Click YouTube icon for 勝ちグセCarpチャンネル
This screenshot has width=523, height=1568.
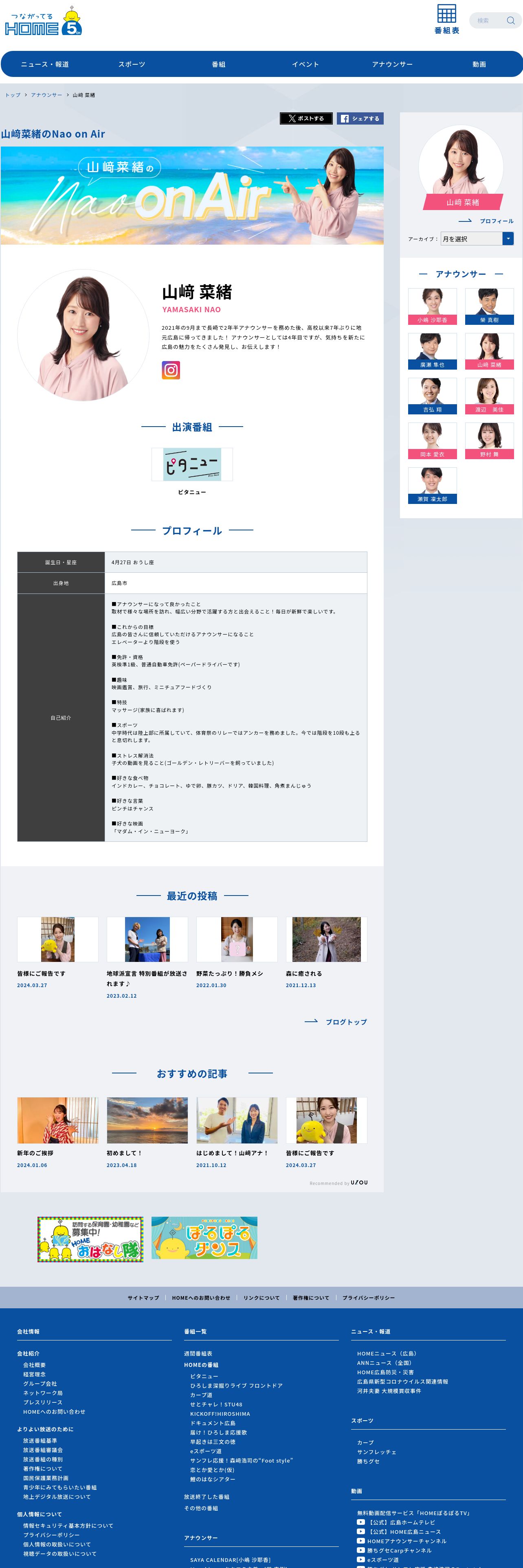[x=361, y=1550]
